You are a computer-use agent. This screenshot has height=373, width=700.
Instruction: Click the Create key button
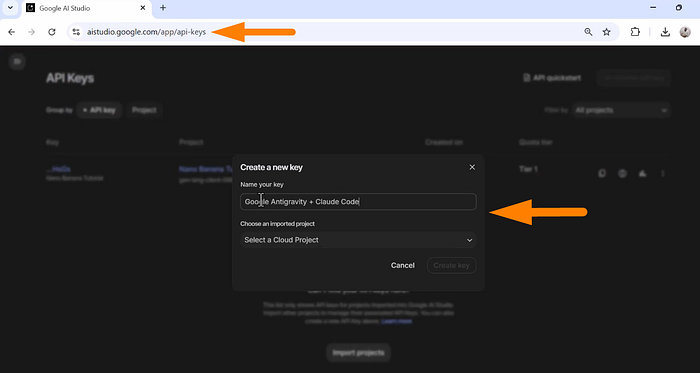click(451, 265)
